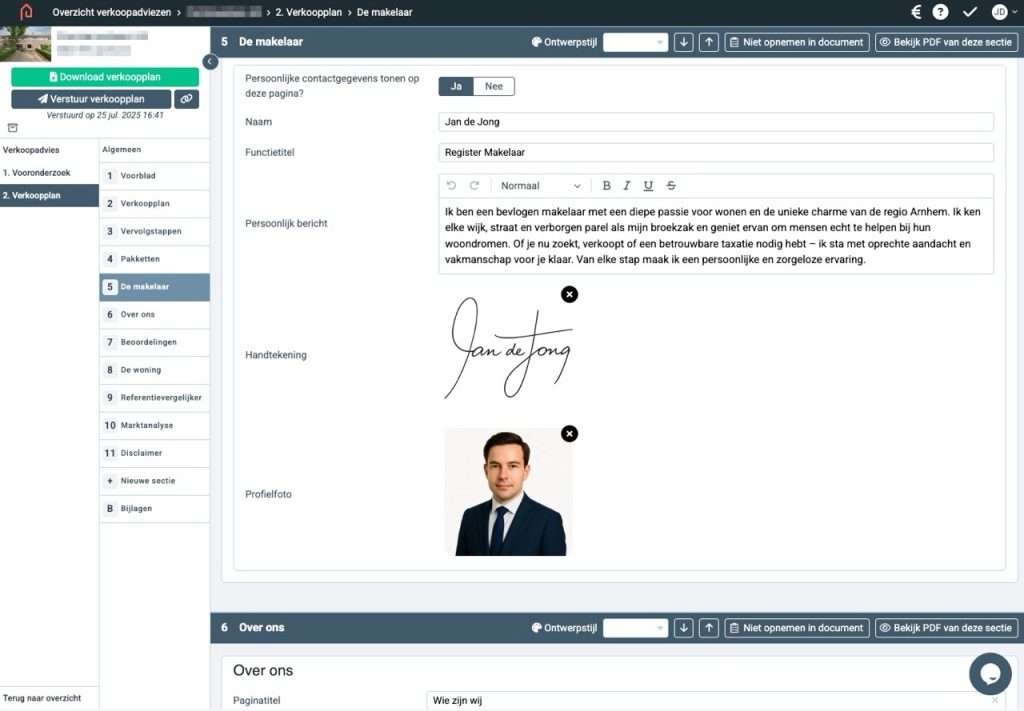
Task: View PDF of De makelaar section
Action: (x=946, y=42)
